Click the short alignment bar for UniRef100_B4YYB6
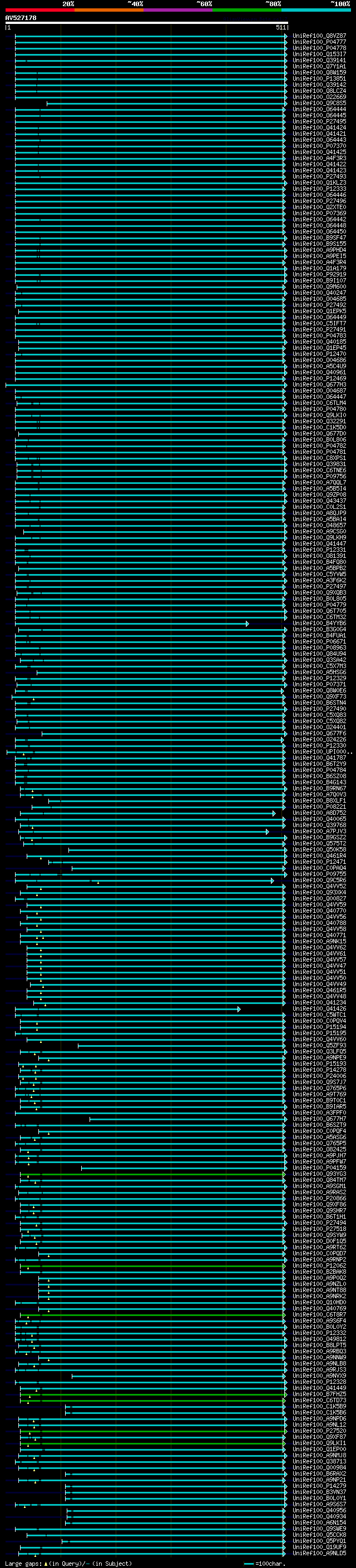356x1568 pixels. point(131,624)
